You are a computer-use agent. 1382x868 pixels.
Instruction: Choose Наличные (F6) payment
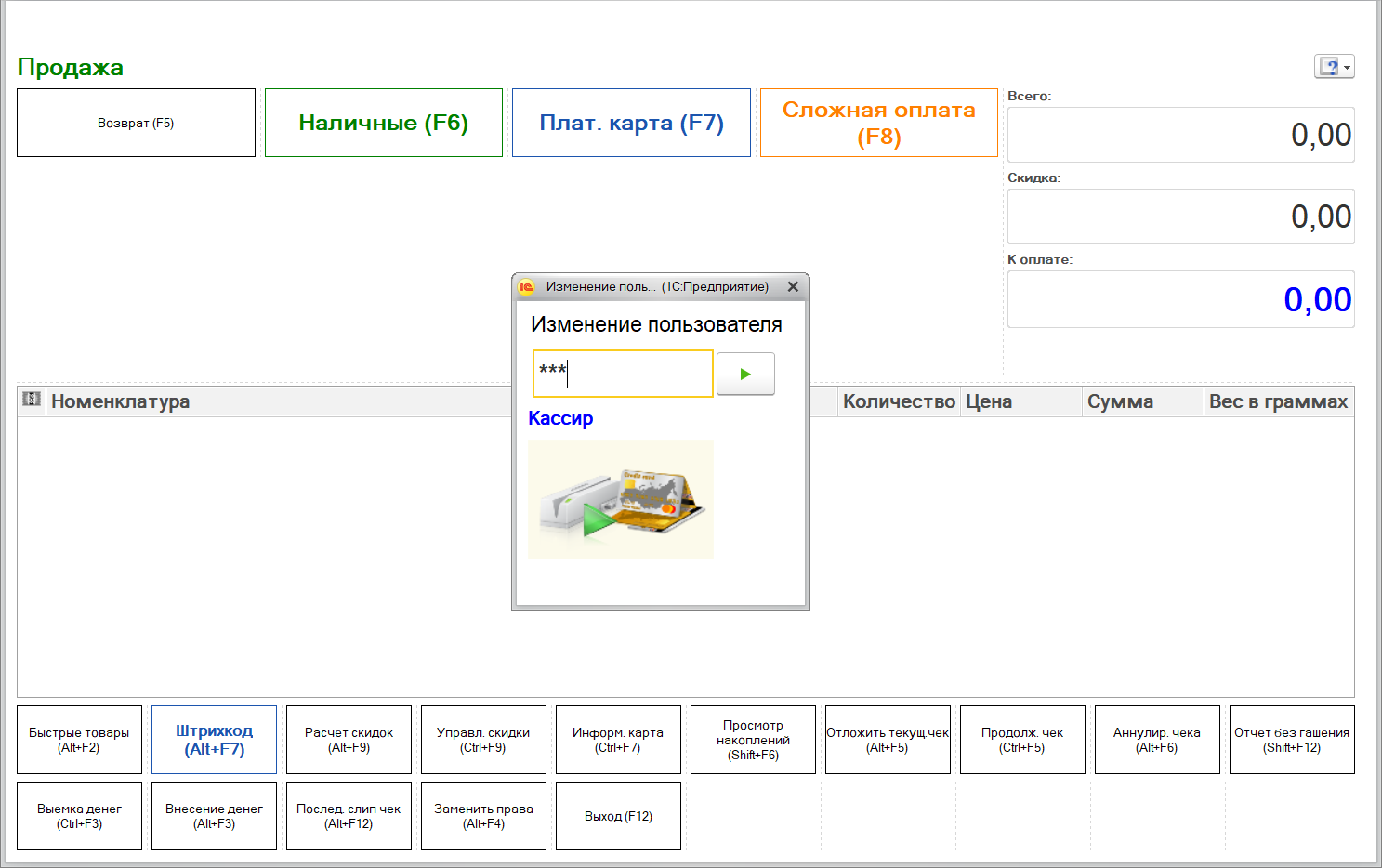pyautogui.click(x=383, y=123)
